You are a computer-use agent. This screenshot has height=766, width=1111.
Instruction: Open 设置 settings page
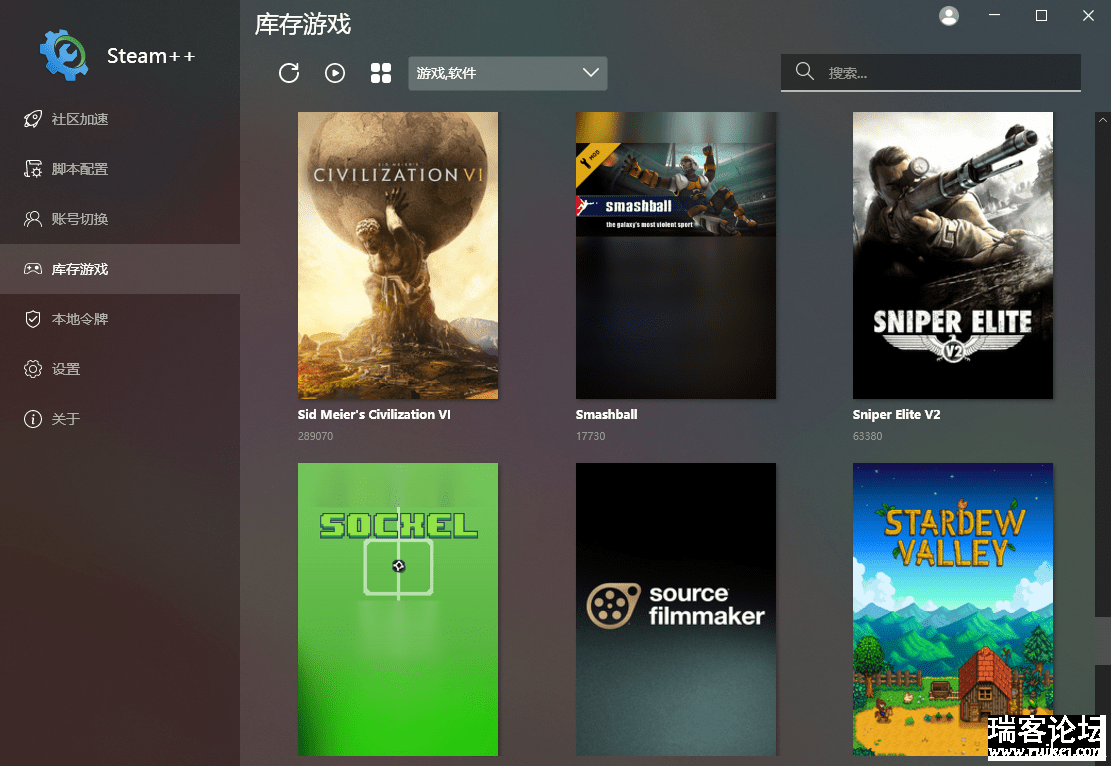tap(66, 369)
